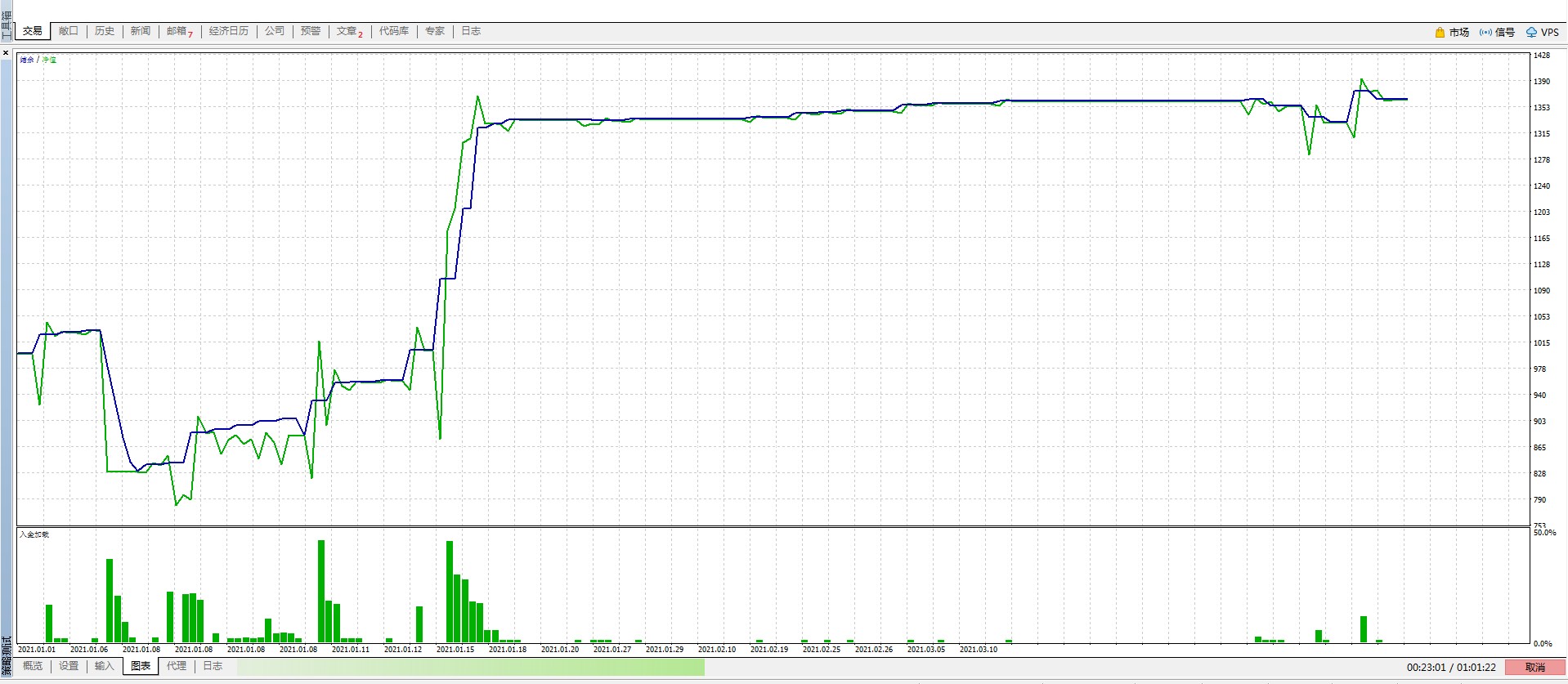The image size is (1568, 684).
Task: Click the 2021.02.10 date label
Action: click(x=717, y=650)
